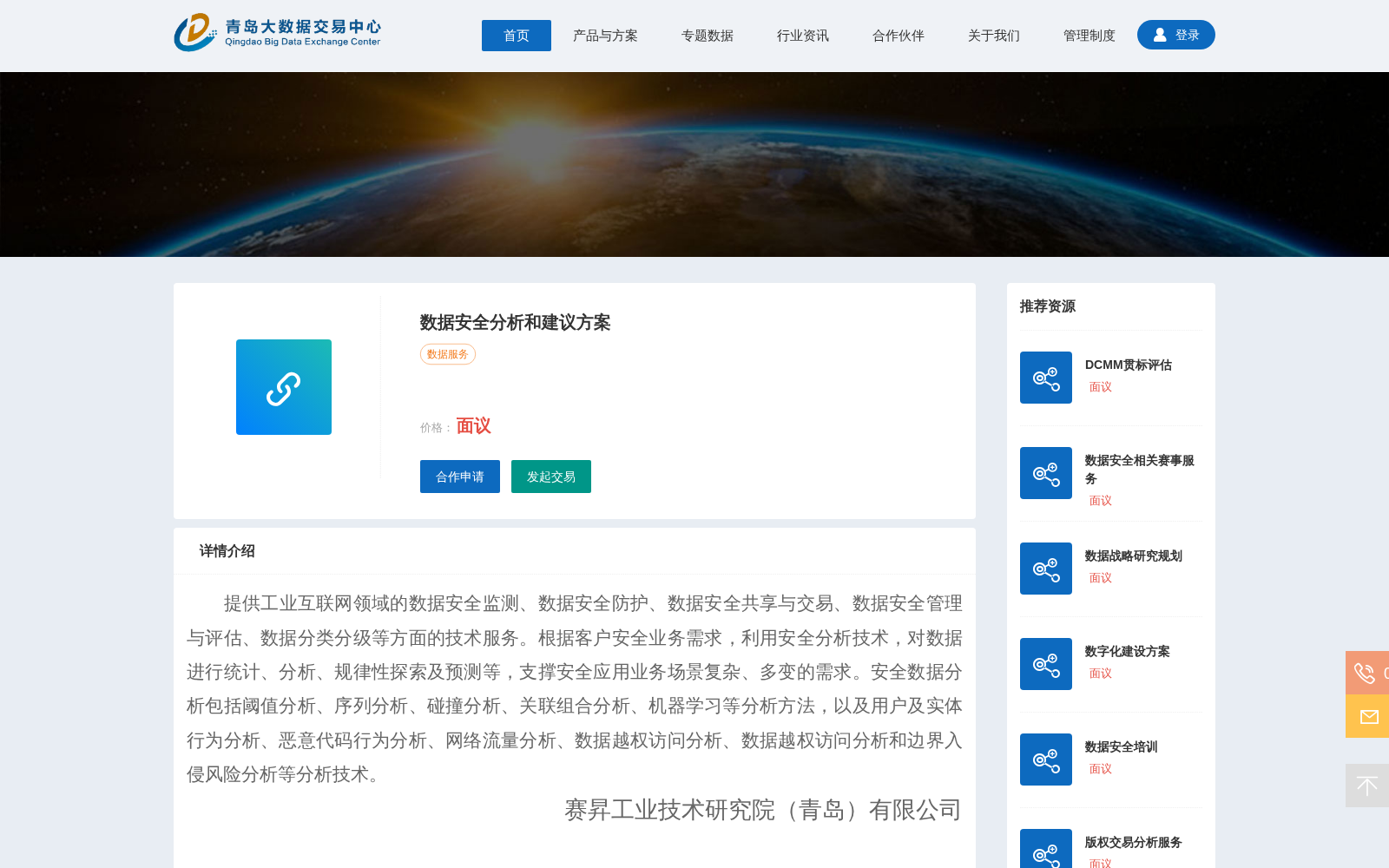Viewport: 1389px width, 868px height.
Task: Click the 数据安全分析和建议方案 title
Action: point(516,323)
